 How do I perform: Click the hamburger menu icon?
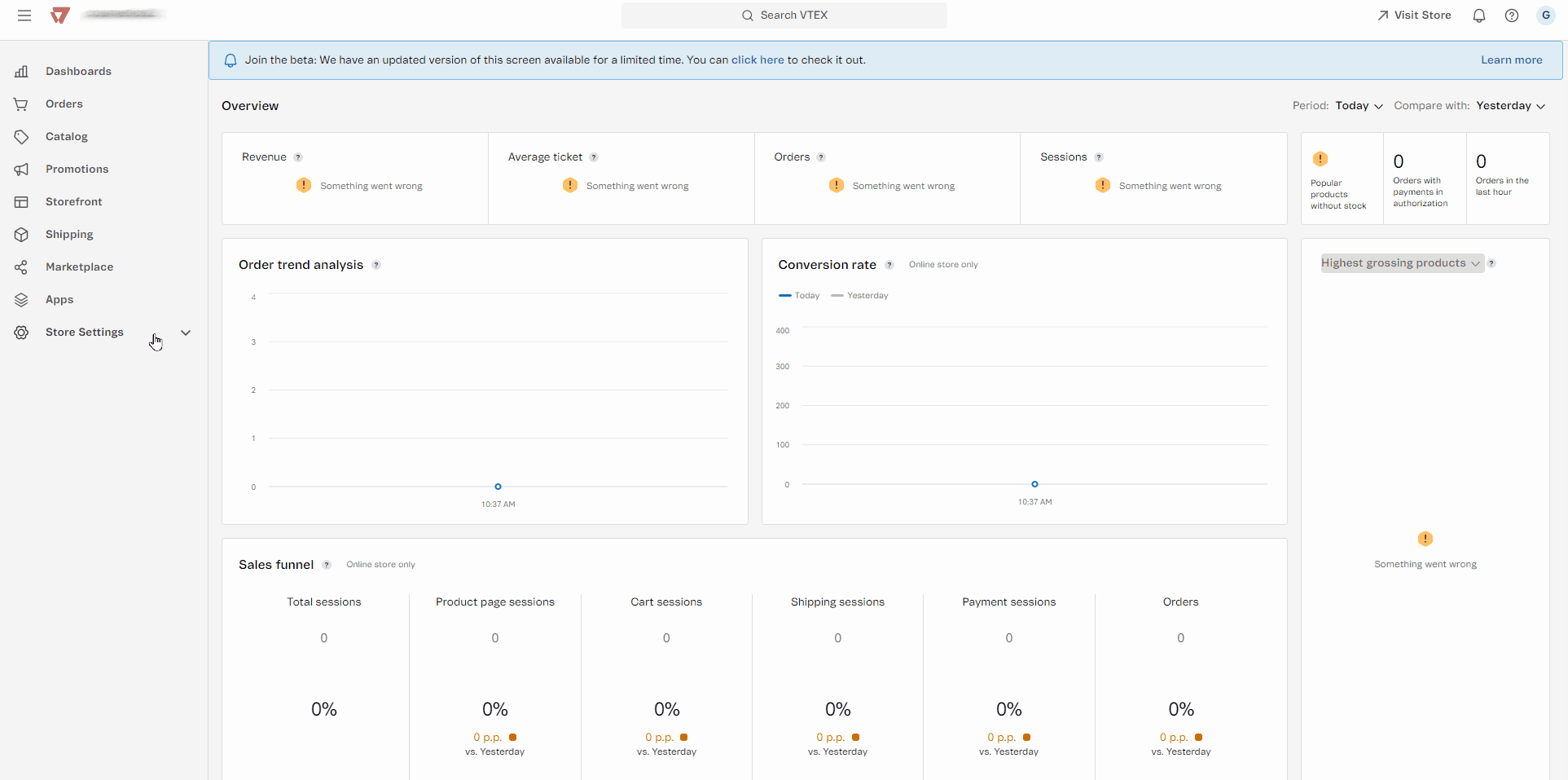coord(24,15)
